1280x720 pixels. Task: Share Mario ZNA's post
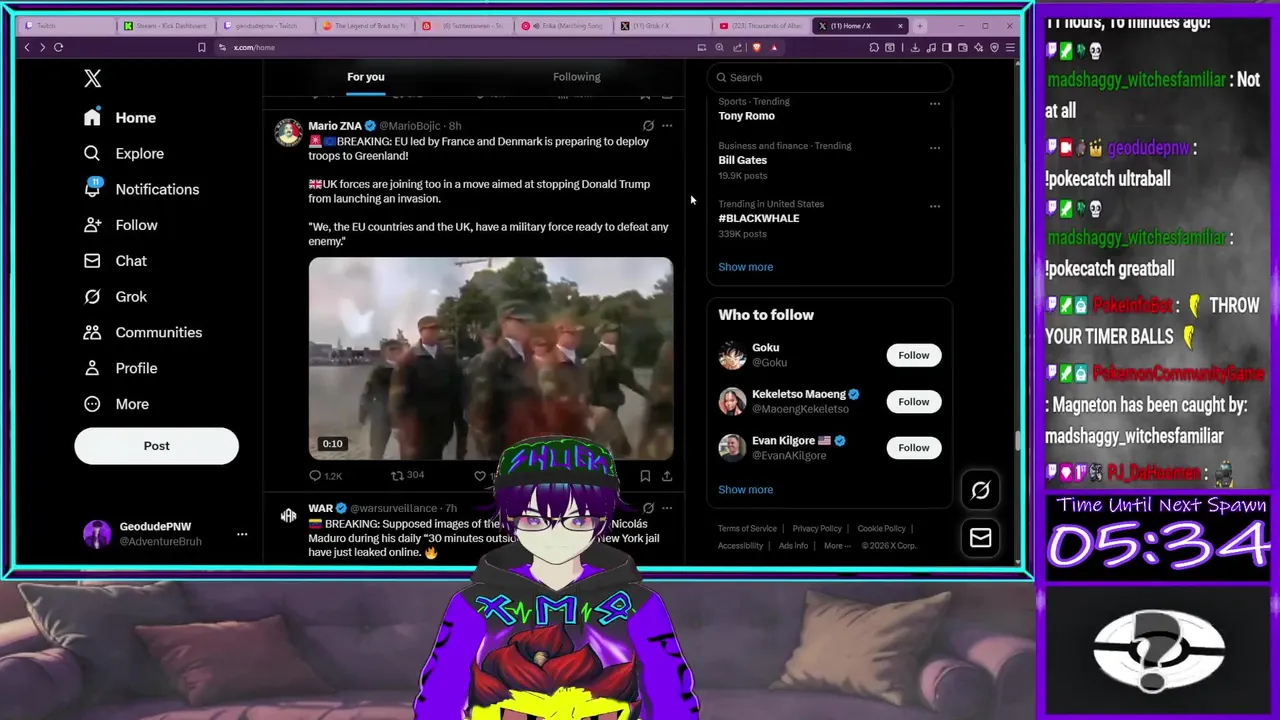[x=667, y=476]
